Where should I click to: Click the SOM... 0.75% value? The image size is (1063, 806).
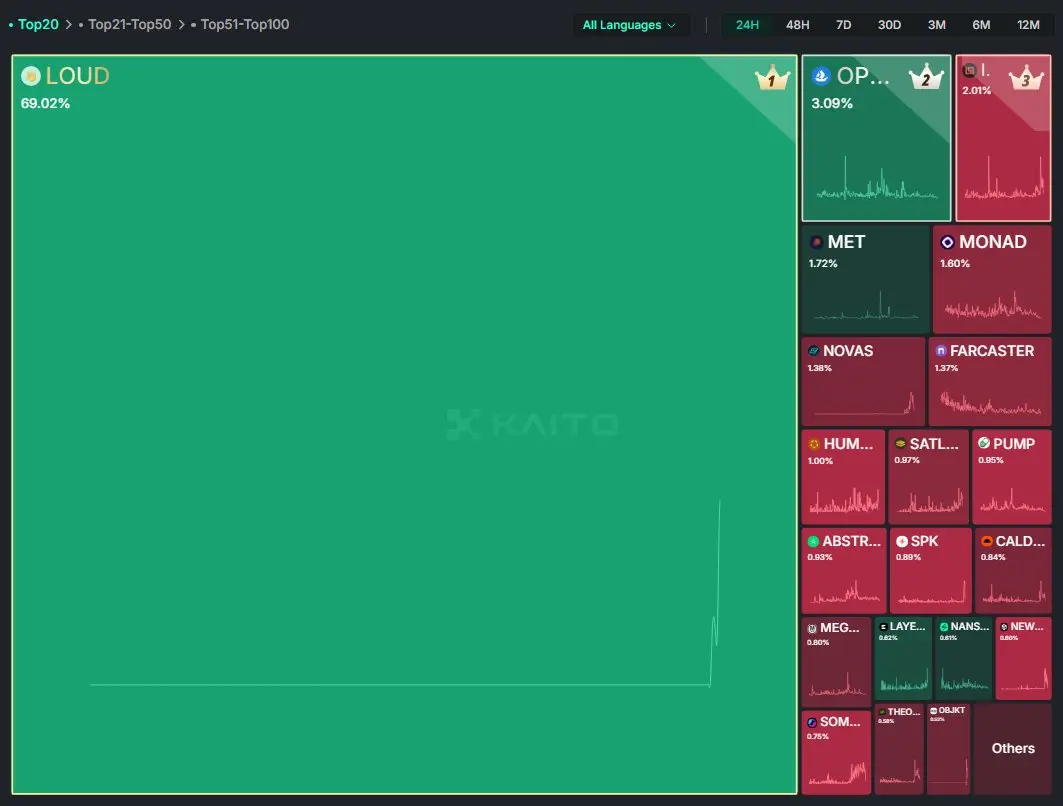tap(818, 736)
